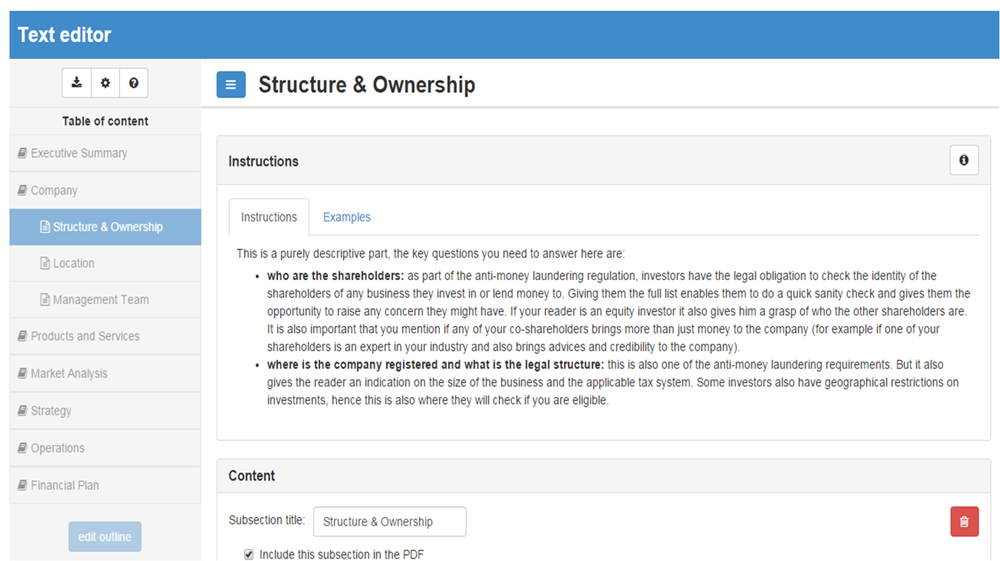Switch to the Instructions tab

pyautogui.click(x=269, y=217)
